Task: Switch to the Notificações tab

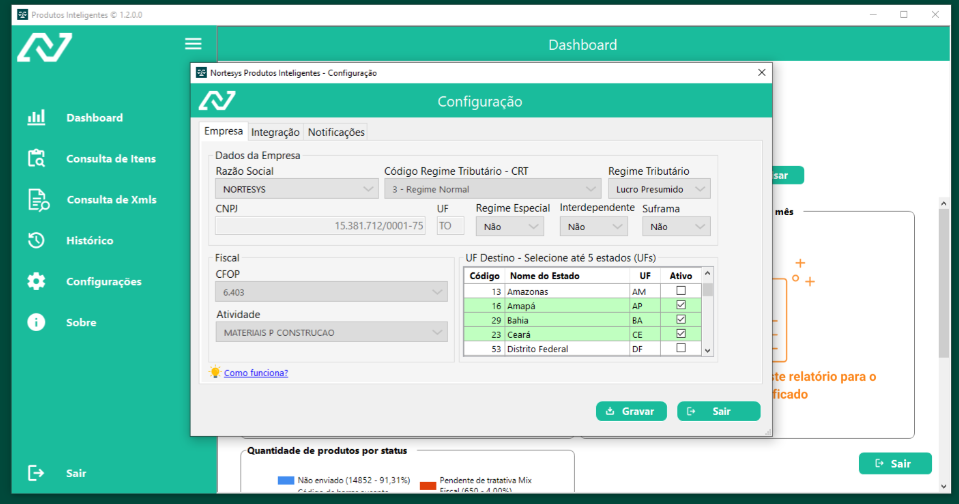Action: tap(336, 132)
